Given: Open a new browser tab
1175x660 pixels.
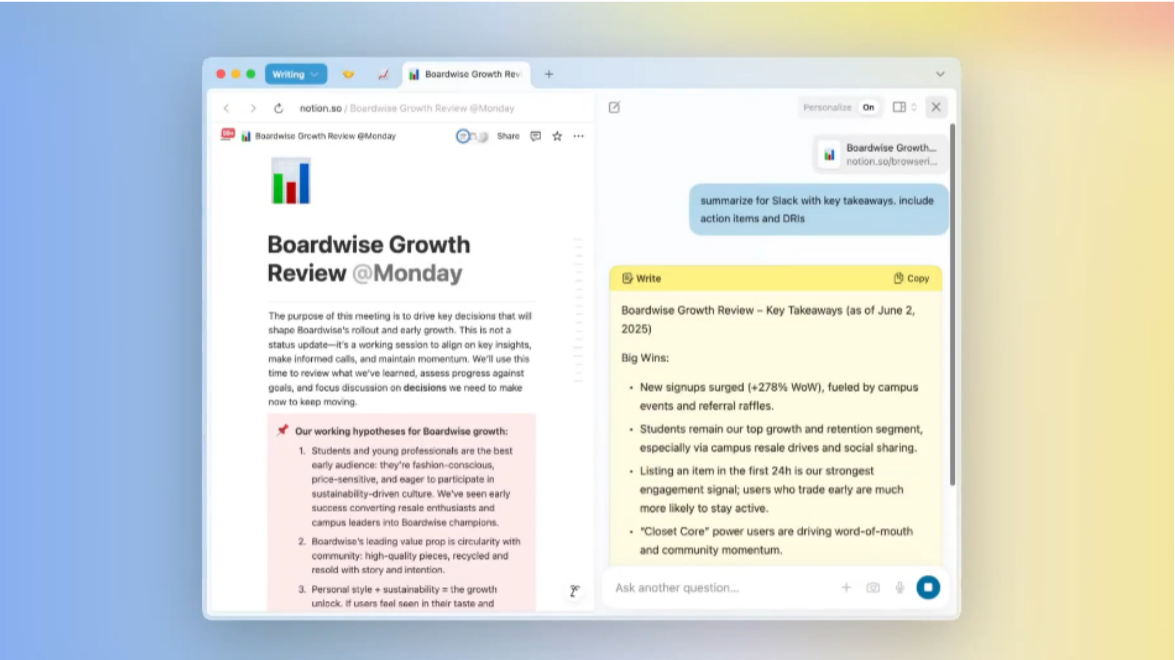Looking at the screenshot, I should pyautogui.click(x=549, y=74).
